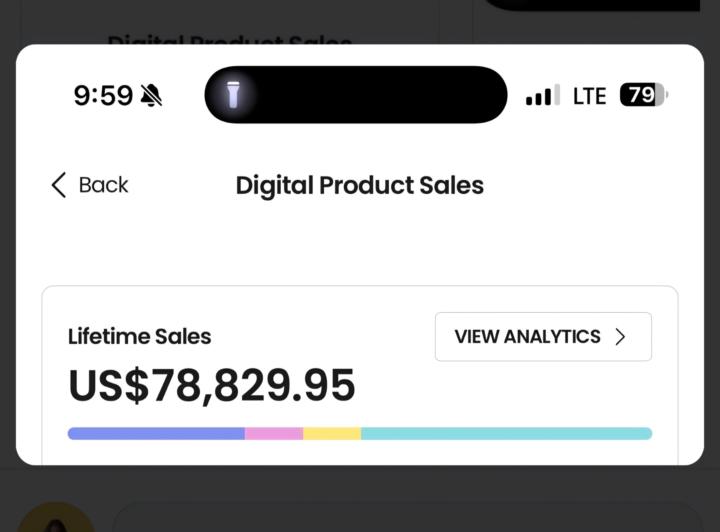Viewport: 720px width, 532px height.
Task: Open the profile avatar at bottom left
Action: [x=56, y=518]
